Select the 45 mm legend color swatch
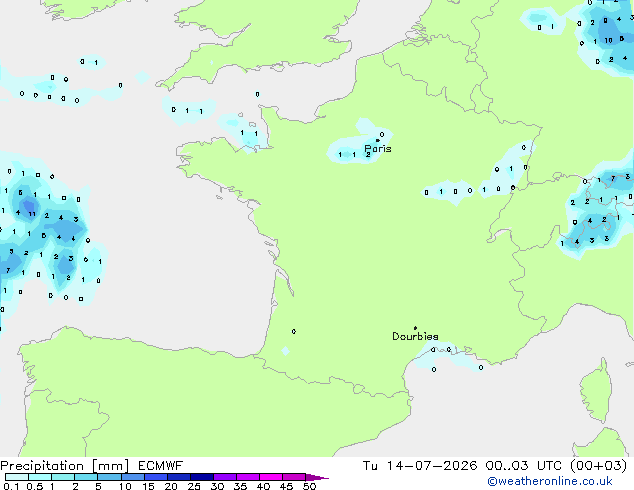 point(294,477)
